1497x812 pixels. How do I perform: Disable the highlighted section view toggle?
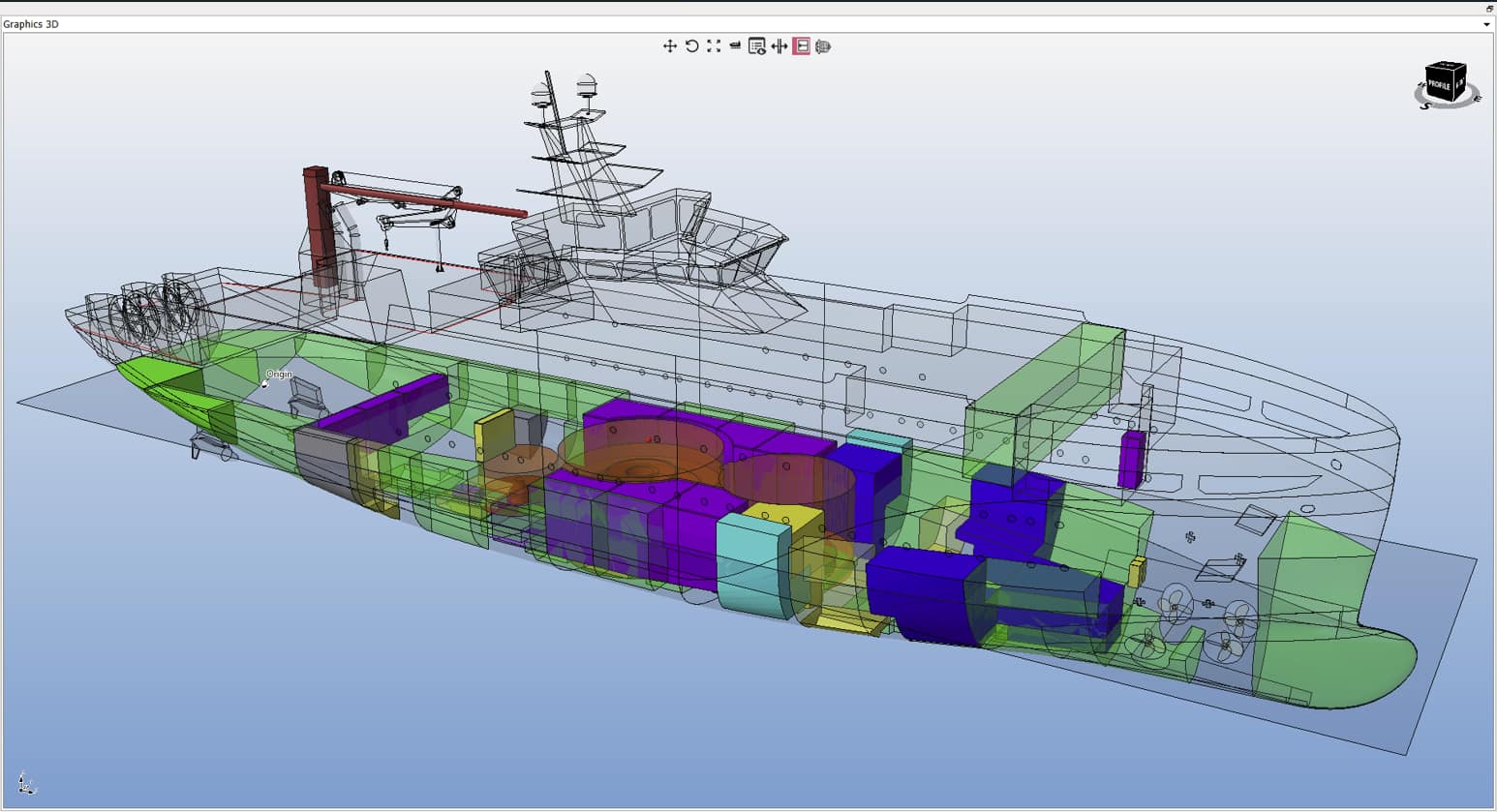coord(802,45)
